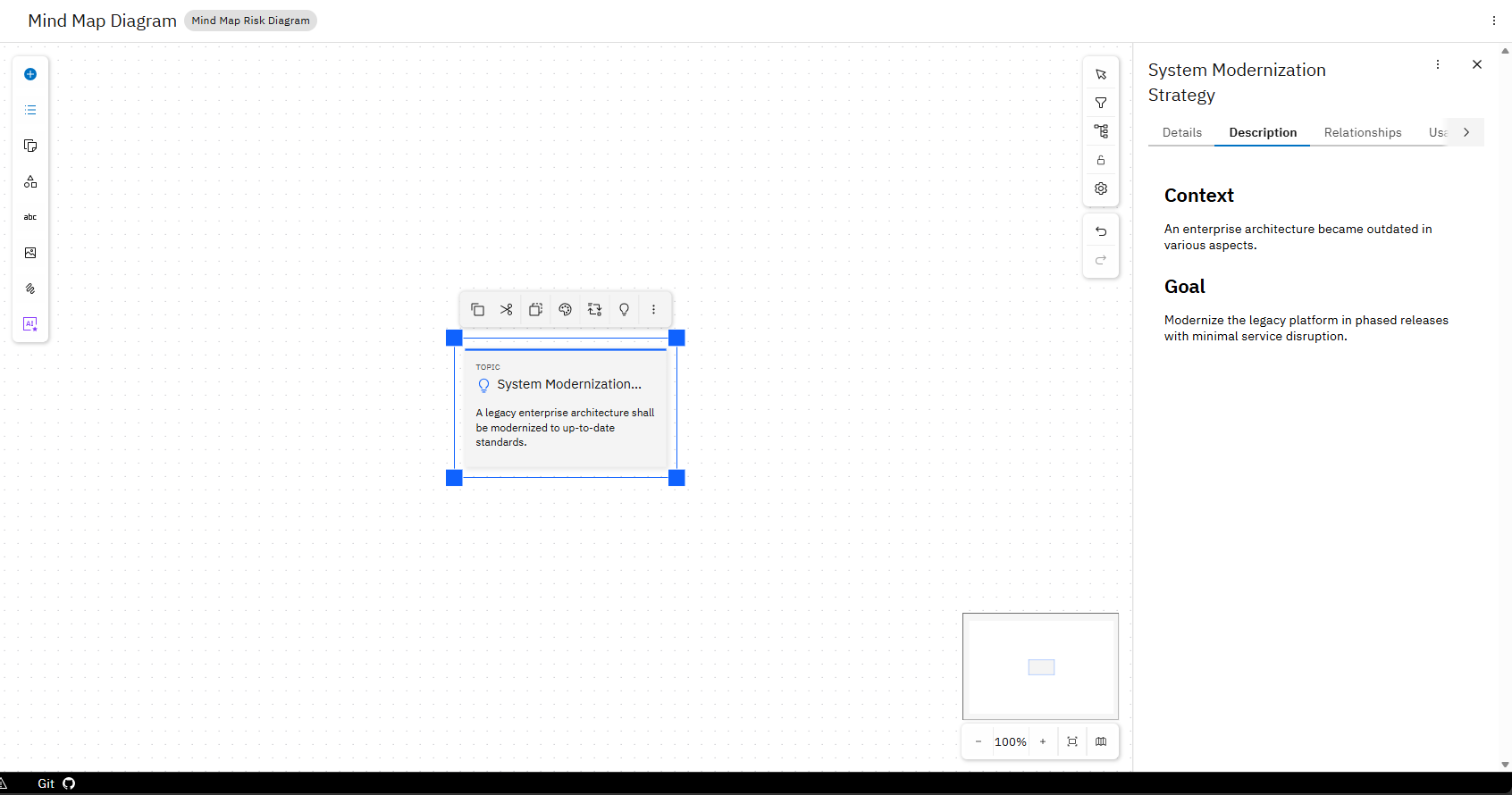Click the Mind Map Risk Diagram badge
The image size is (1512, 795).
click(x=251, y=21)
